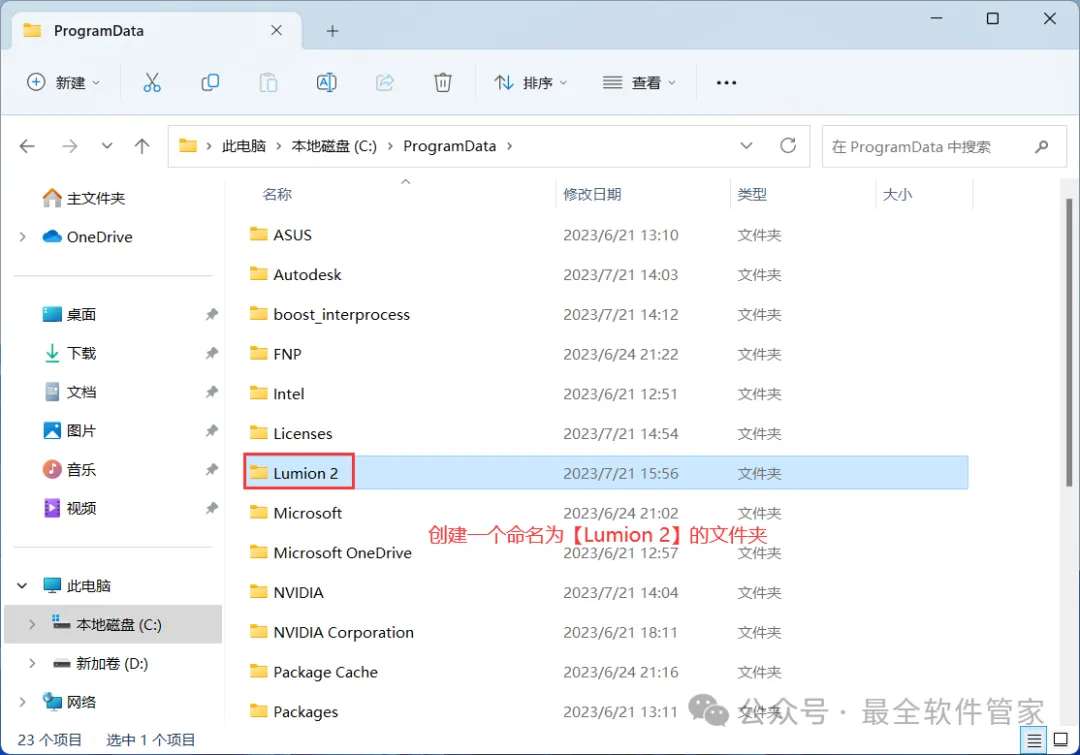Expand the chevron after ProgramData breadcrumb
This screenshot has width=1080, height=755.
[510, 146]
